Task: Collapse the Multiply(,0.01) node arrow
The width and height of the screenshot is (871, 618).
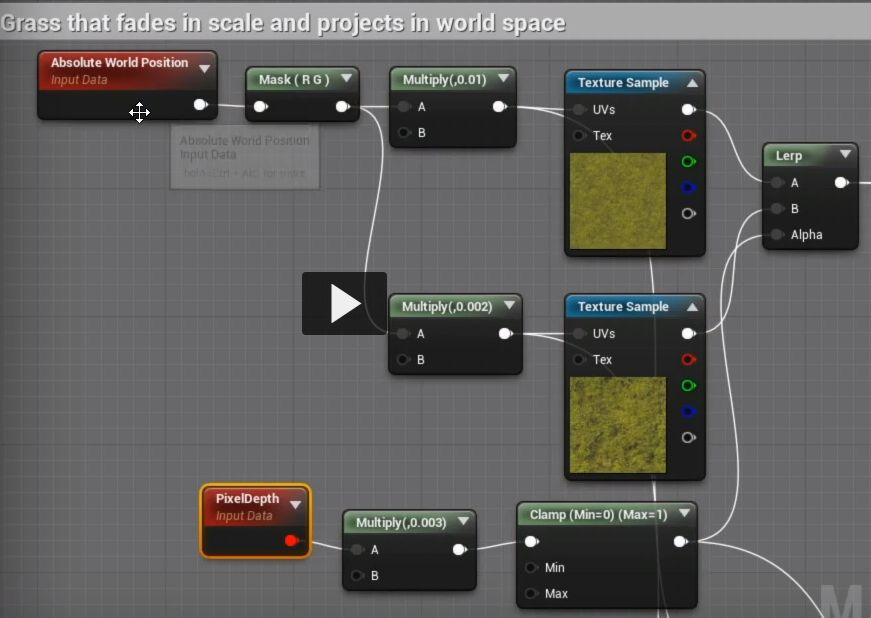Action: pyautogui.click(x=503, y=78)
